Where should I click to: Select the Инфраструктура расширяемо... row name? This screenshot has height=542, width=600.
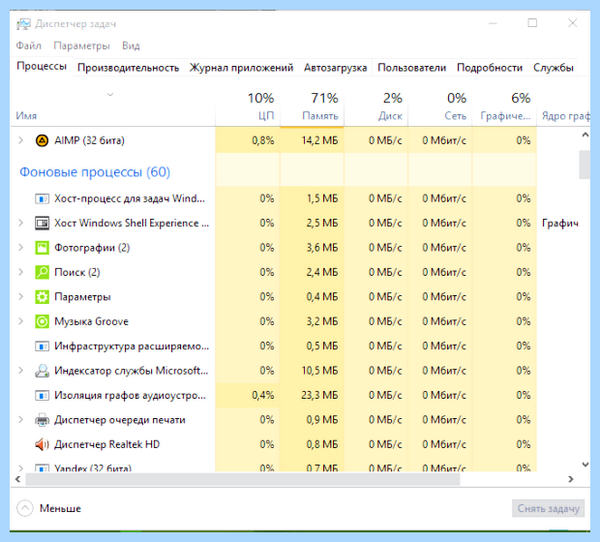132,346
